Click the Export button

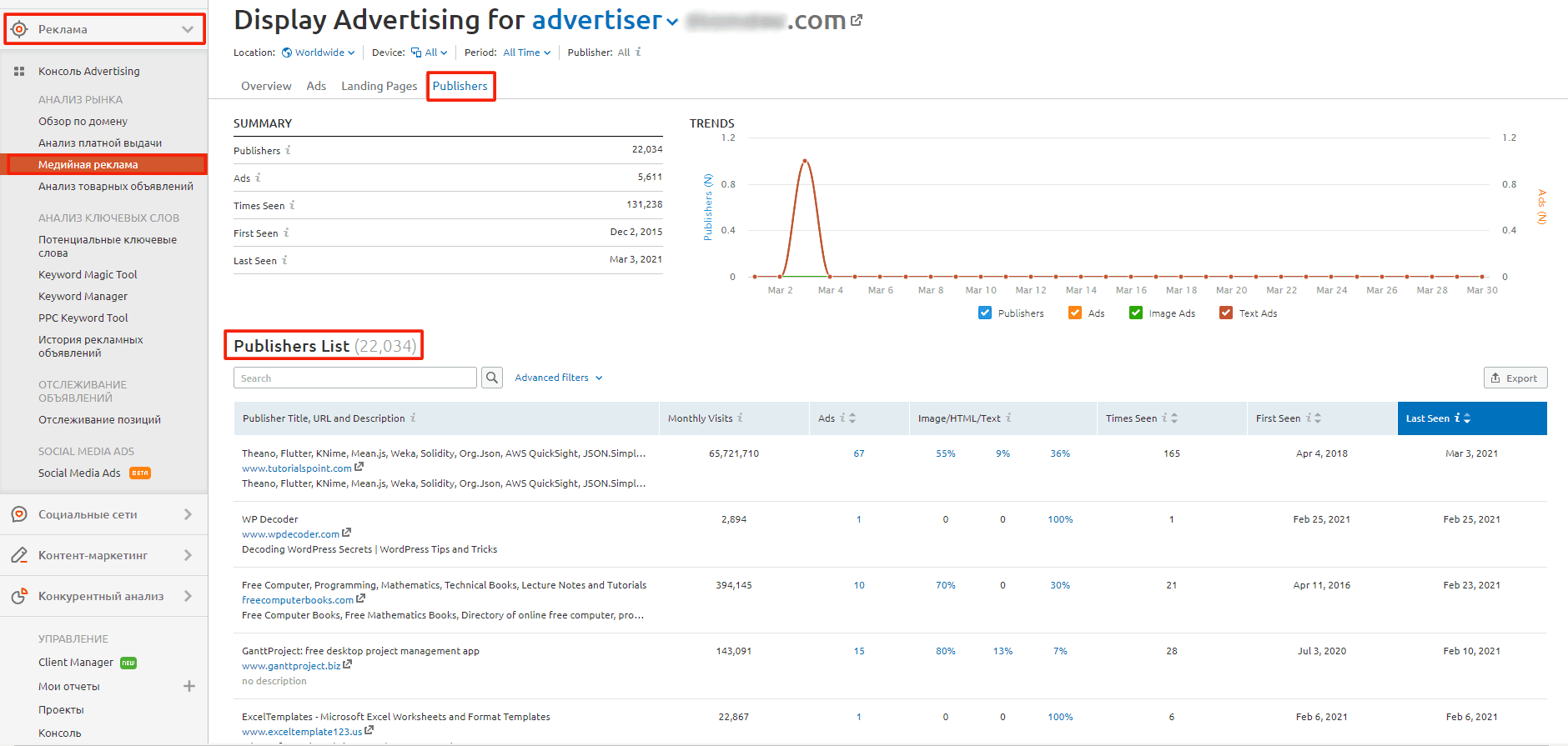click(1515, 378)
